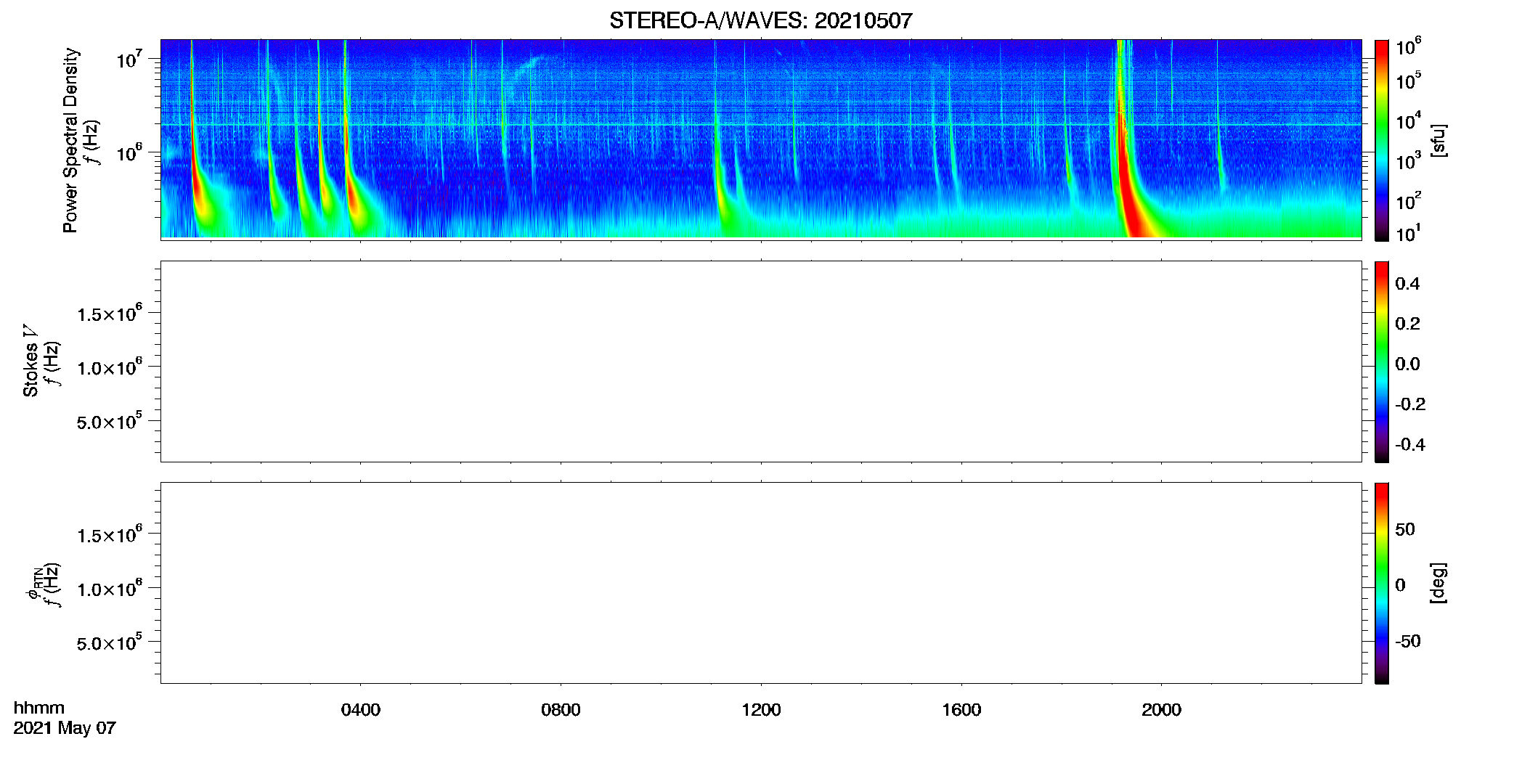Click the -0.4 value on Stokes color bar

pos(1410,445)
